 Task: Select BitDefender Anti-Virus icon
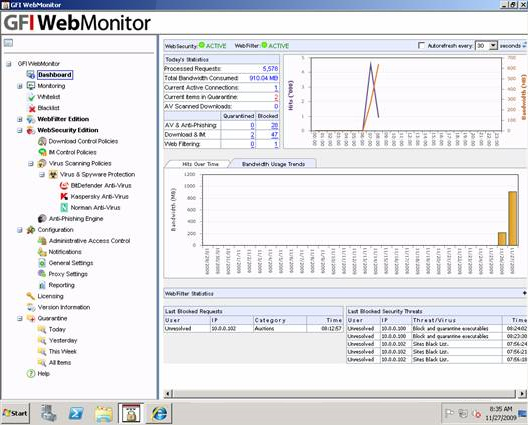coord(64,186)
